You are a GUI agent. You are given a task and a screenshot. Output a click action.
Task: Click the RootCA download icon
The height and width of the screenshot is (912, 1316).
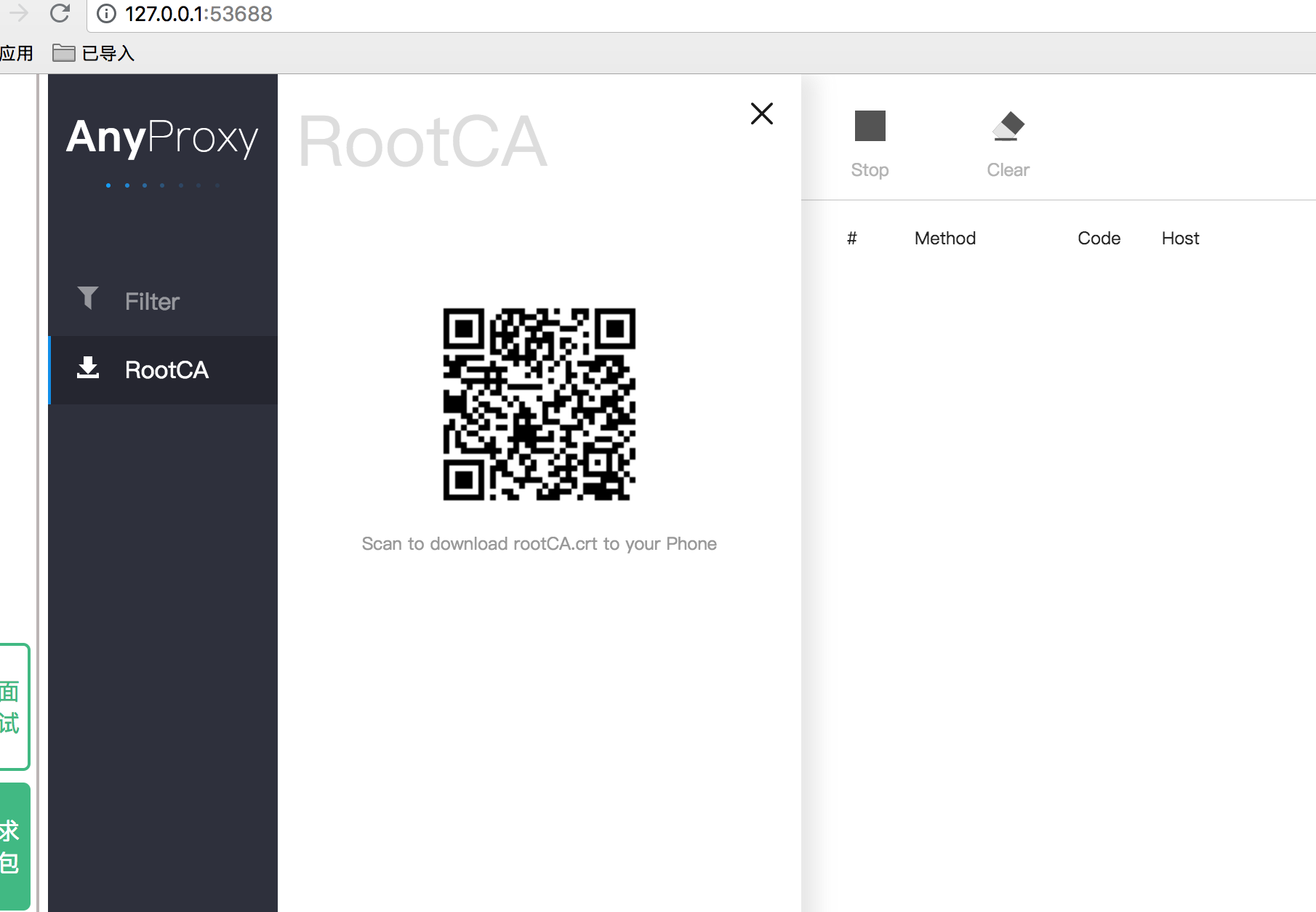[x=89, y=368]
